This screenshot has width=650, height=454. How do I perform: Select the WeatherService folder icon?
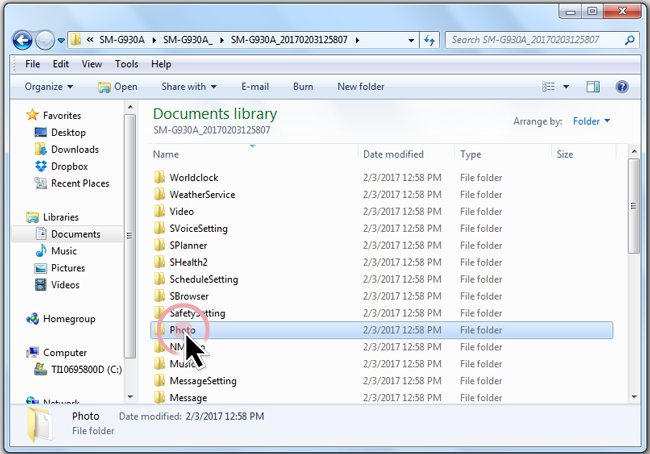point(160,194)
